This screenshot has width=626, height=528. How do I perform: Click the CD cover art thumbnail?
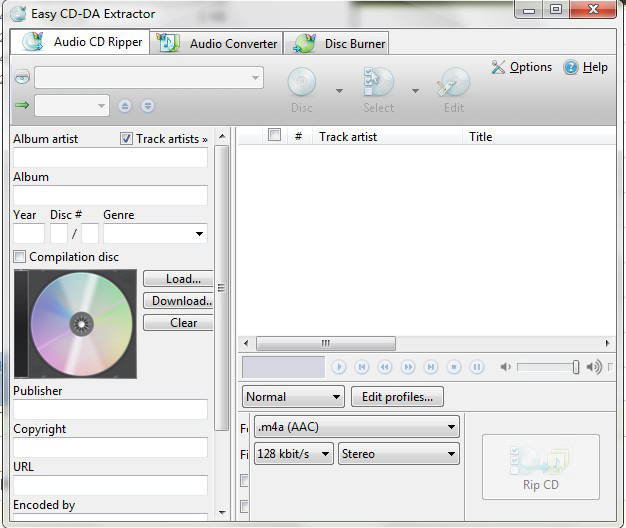[75, 324]
